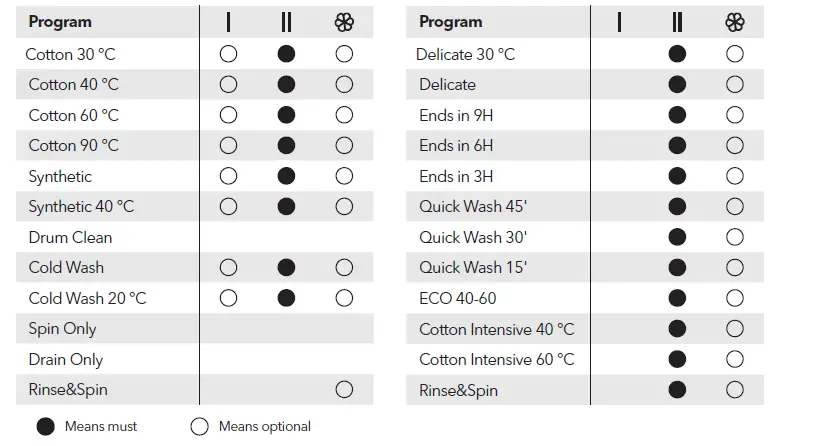Click compartment I symbol in right table header
The width and height of the screenshot is (815, 446).
(x=619, y=22)
